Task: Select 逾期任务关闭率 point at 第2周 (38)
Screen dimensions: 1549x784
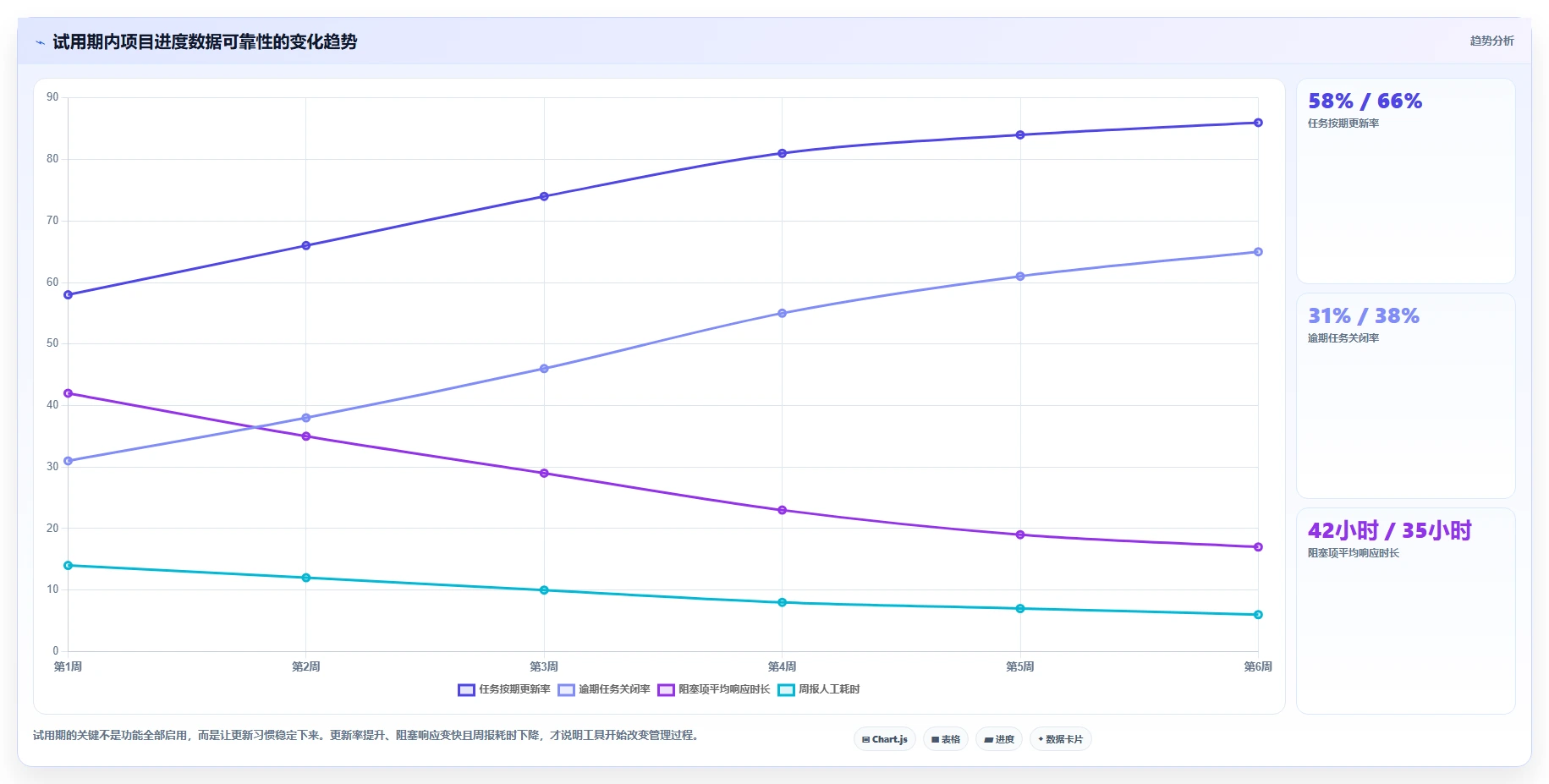Action: 306,418
